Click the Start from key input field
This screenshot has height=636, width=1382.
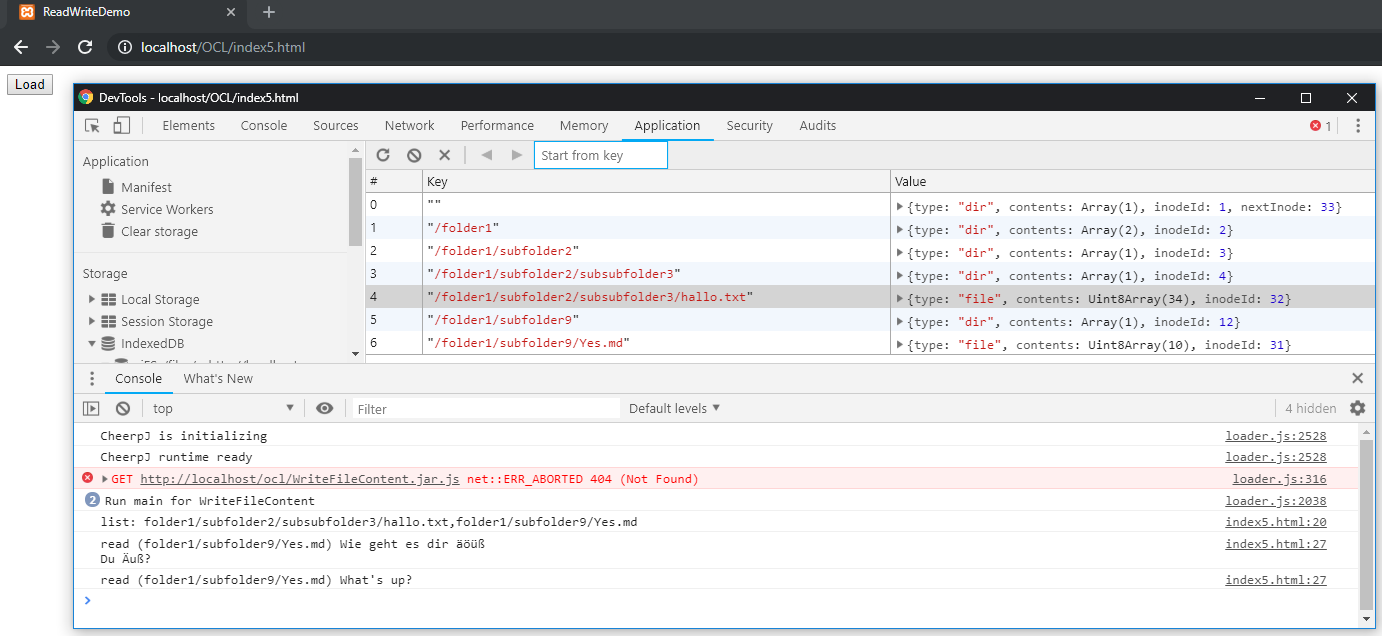(600, 155)
